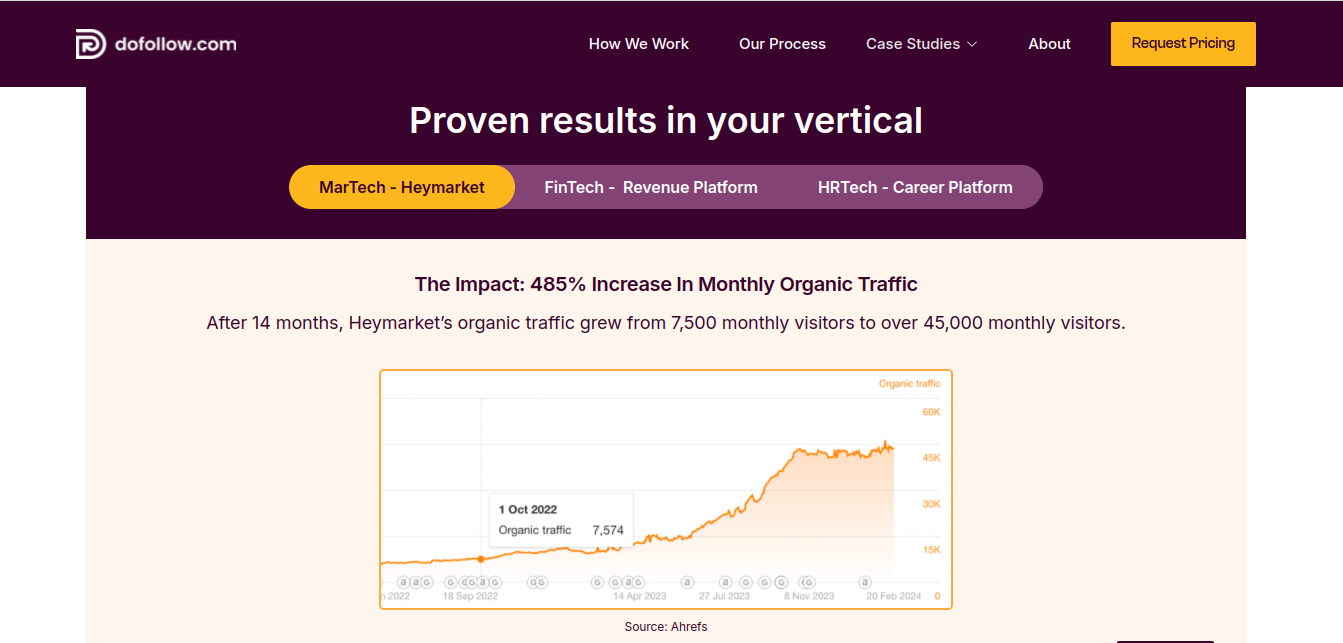Click the organic traffic chart image
1343x643 pixels.
tap(666, 489)
